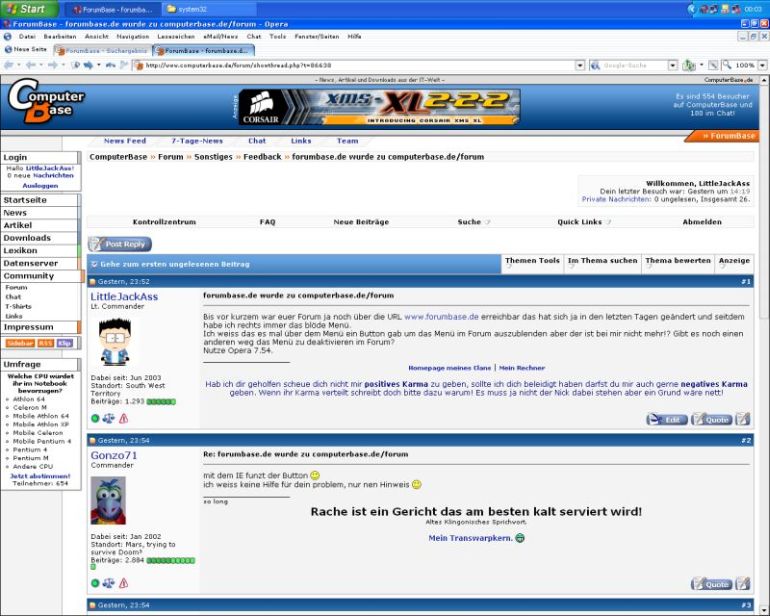Open the Navigation menu
The height and width of the screenshot is (616, 770).
click(133, 36)
